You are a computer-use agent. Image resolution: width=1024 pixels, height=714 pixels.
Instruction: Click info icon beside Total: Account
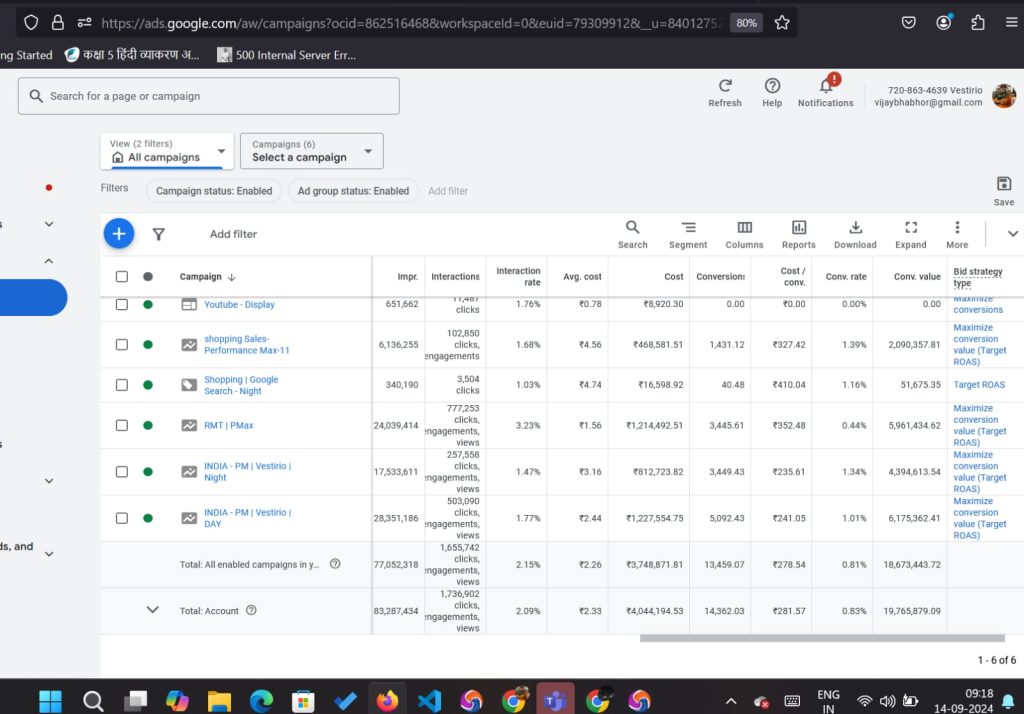[x=251, y=610]
